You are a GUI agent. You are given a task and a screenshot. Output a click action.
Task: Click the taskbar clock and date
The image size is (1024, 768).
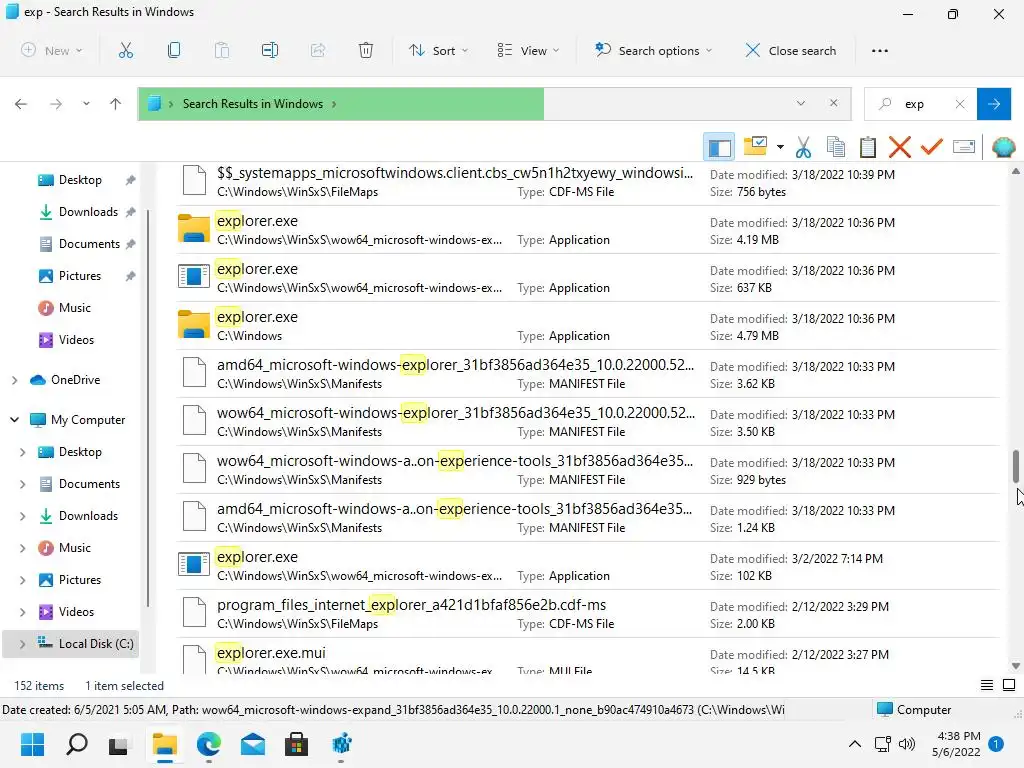coord(956,744)
